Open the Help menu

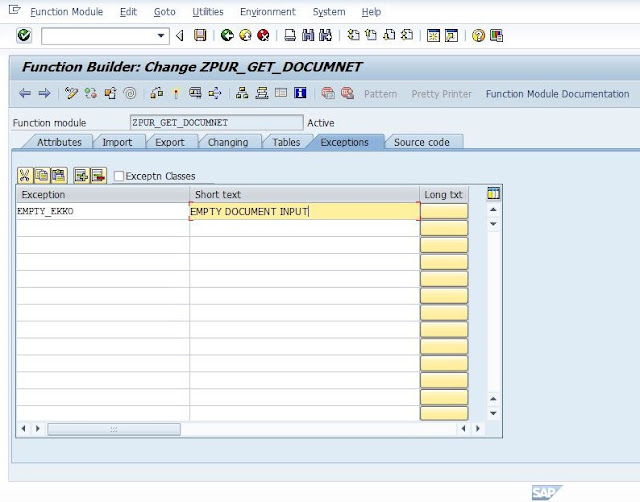371,12
